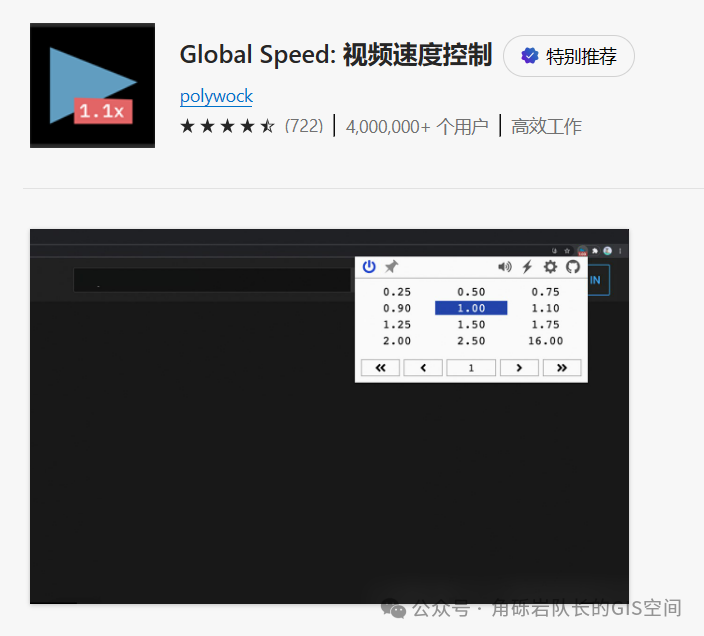704x636 pixels.
Task: Open settings gear in popup
Action: [550, 267]
